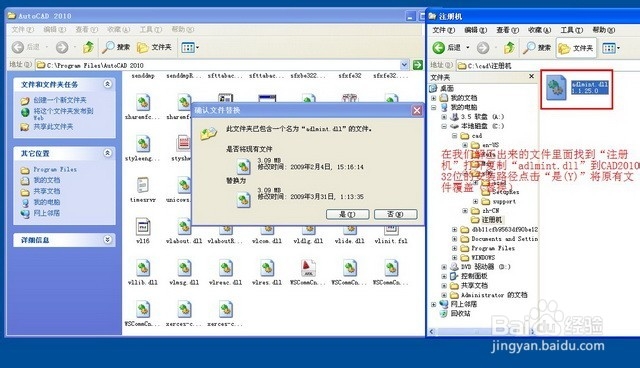Select vlabout.dll file icon
This screenshot has height=368, width=640.
point(184,227)
